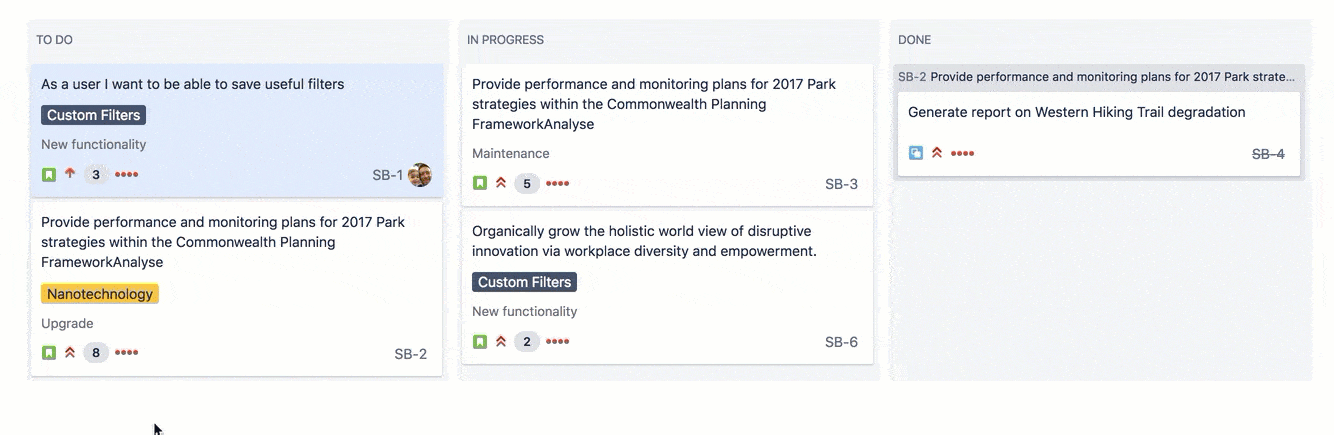Click the highest priority icon on SB-3
Screen dimensions: 1334x435
click(501, 183)
